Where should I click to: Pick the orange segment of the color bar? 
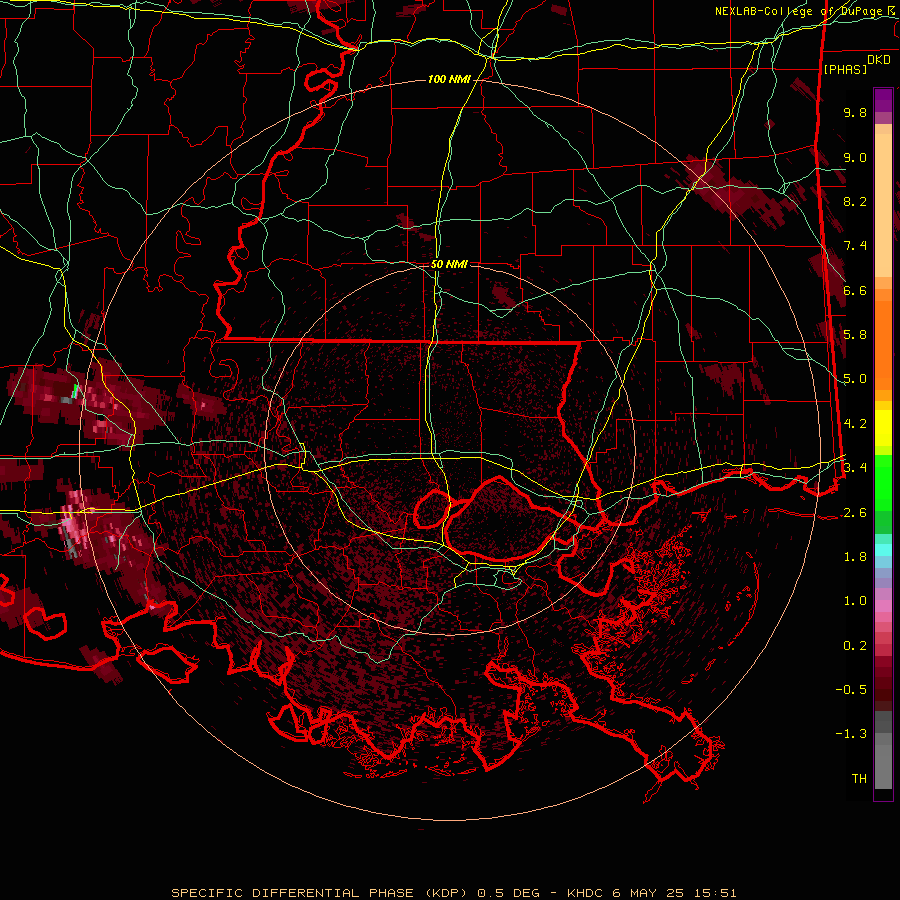(883, 344)
